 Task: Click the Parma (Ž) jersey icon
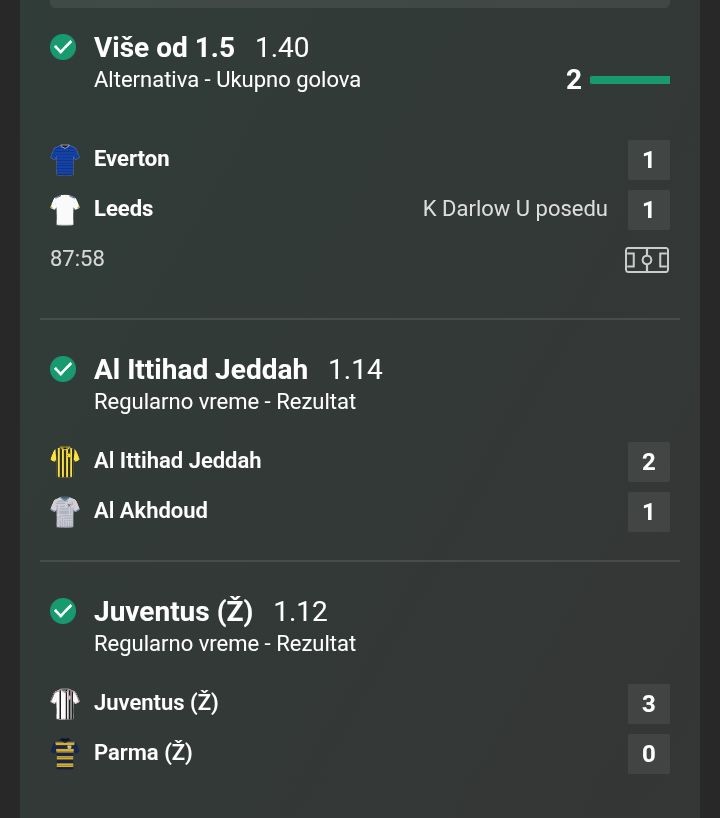[x=65, y=753]
